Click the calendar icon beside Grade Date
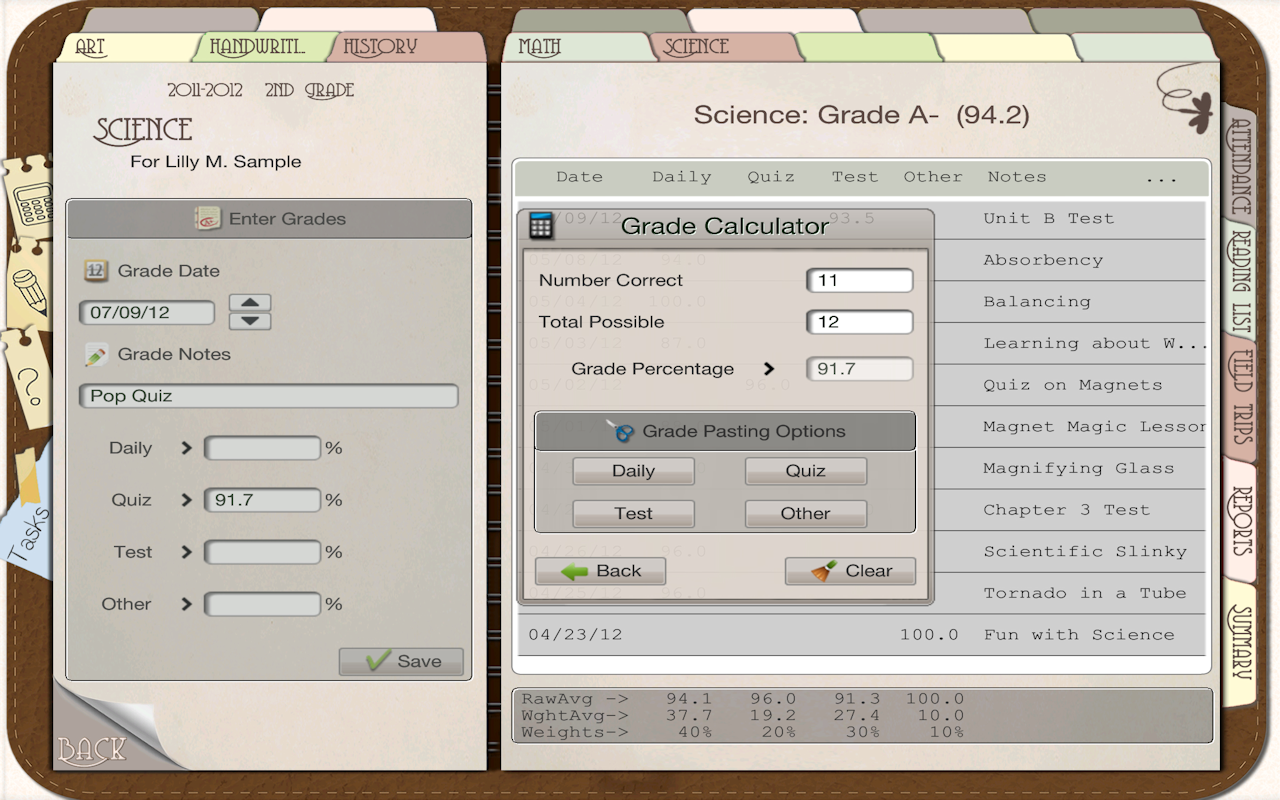The width and height of the screenshot is (1280, 800). pos(95,270)
